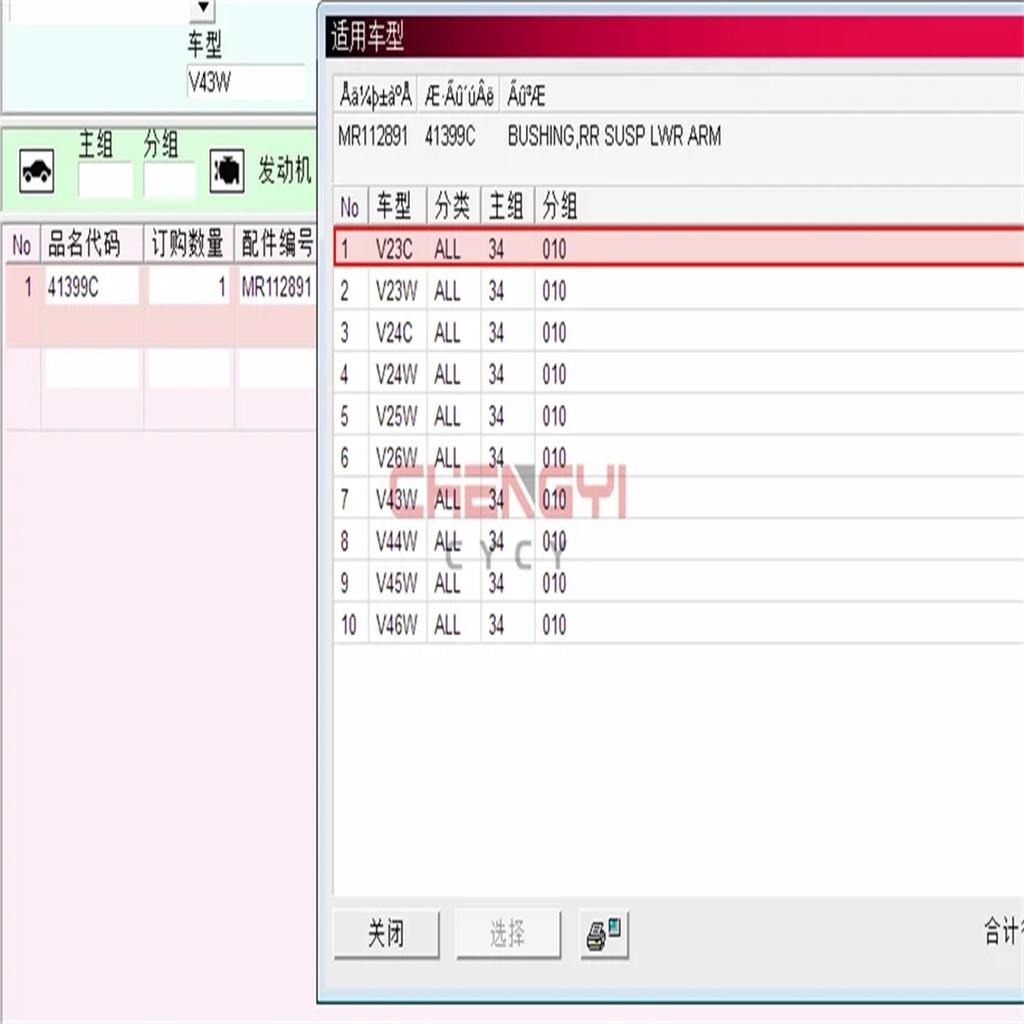1024x1024 pixels.
Task: Click the 选择 button
Action: [508, 934]
